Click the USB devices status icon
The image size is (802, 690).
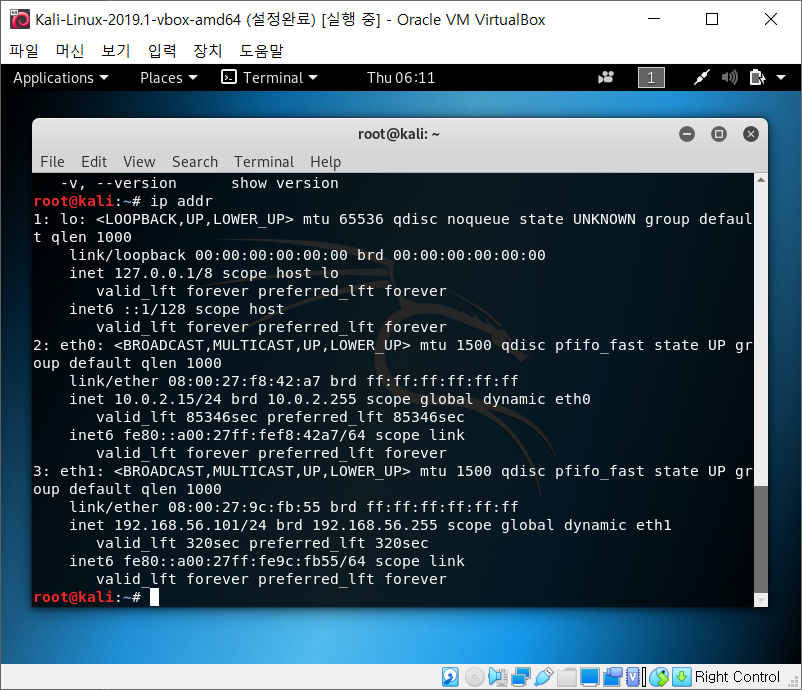point(544,677)
